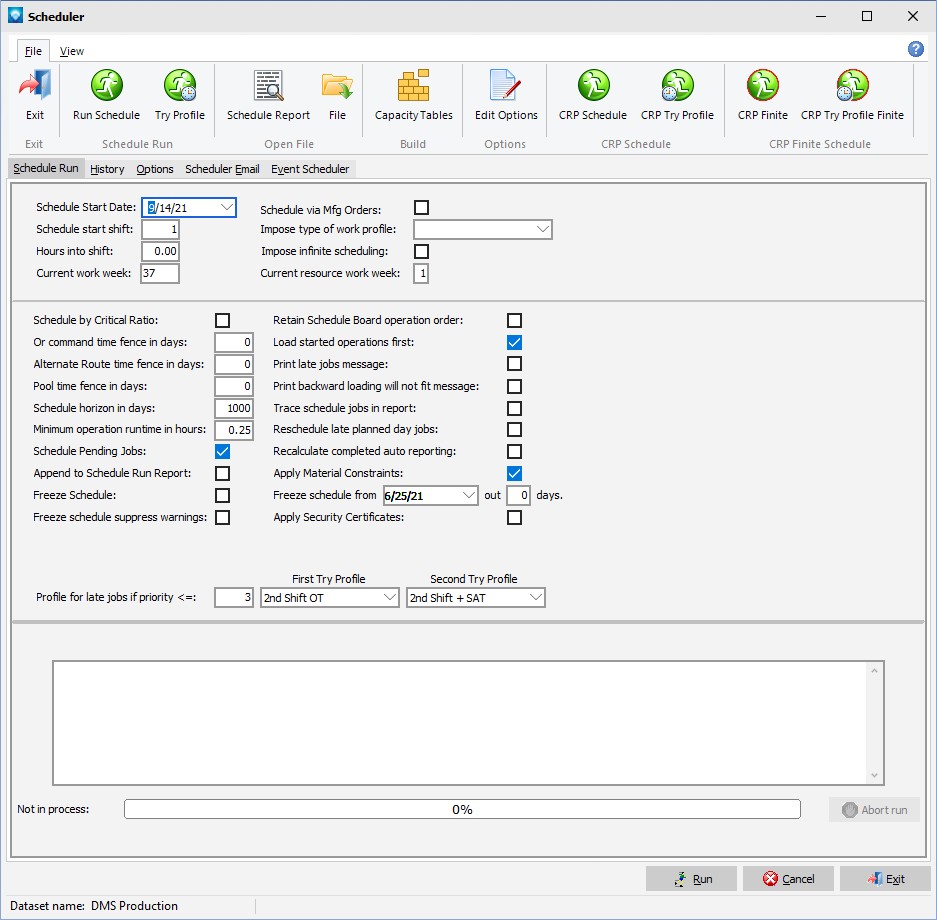The height and width of the screenshot is (920, 937).
Task: Click the Run Schedule toolbar icon
Action: click(106, 87)
